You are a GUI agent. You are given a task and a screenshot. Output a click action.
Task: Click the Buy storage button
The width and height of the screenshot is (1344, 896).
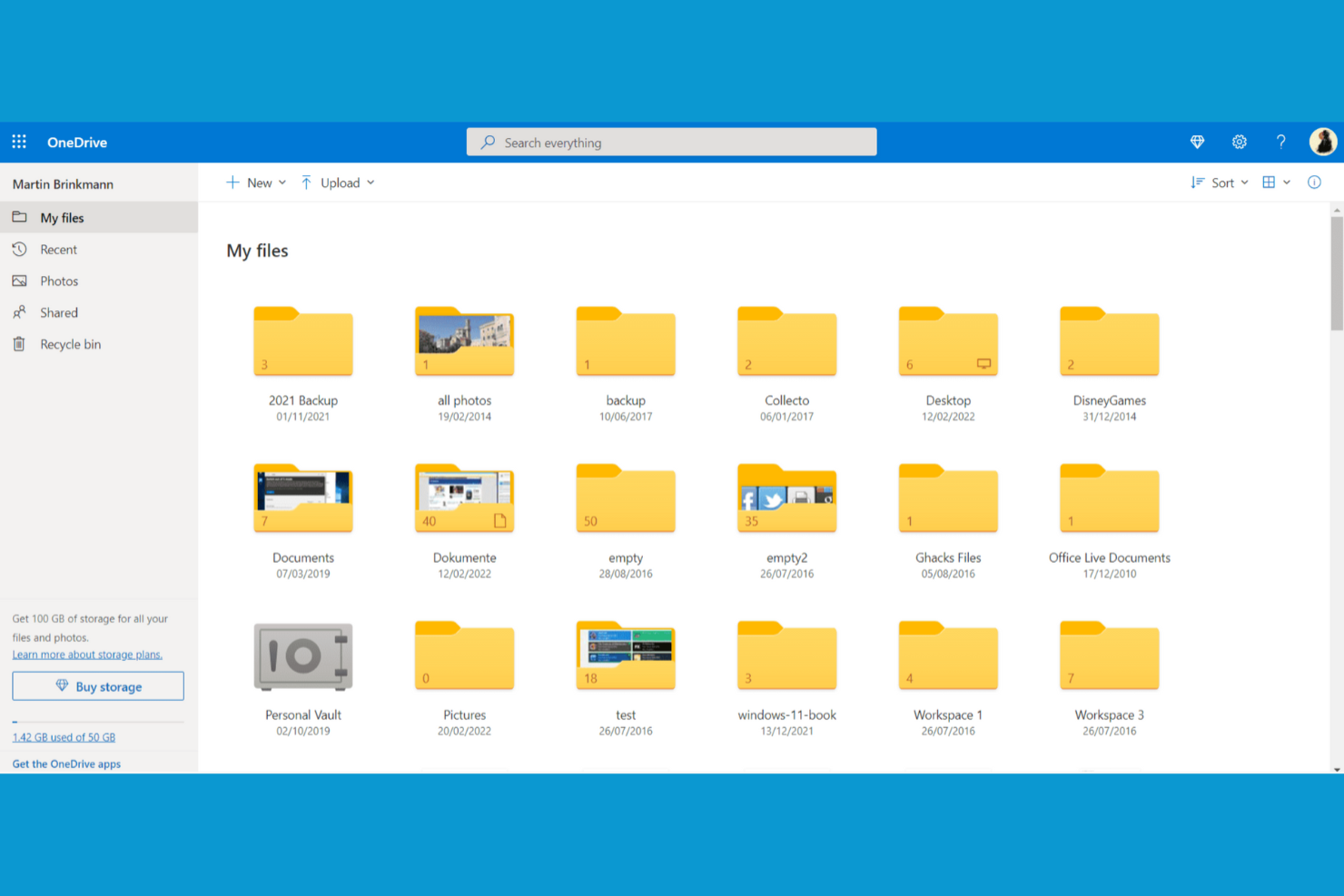click(98, 686)
